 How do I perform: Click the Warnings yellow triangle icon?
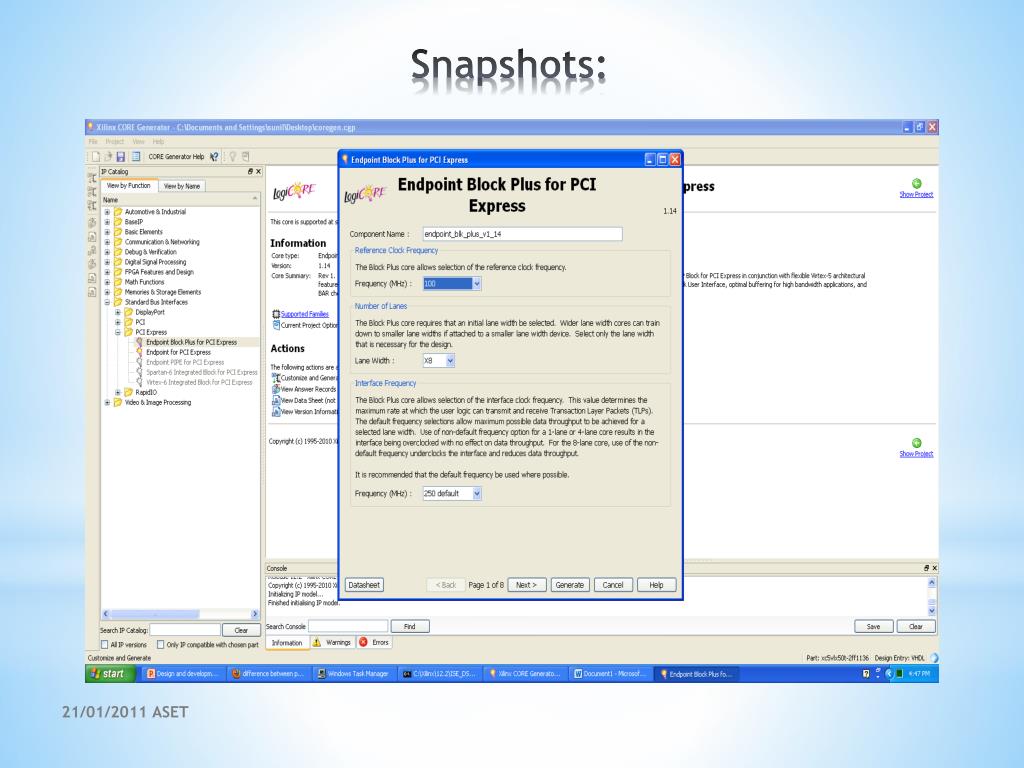tap(317, 643)
